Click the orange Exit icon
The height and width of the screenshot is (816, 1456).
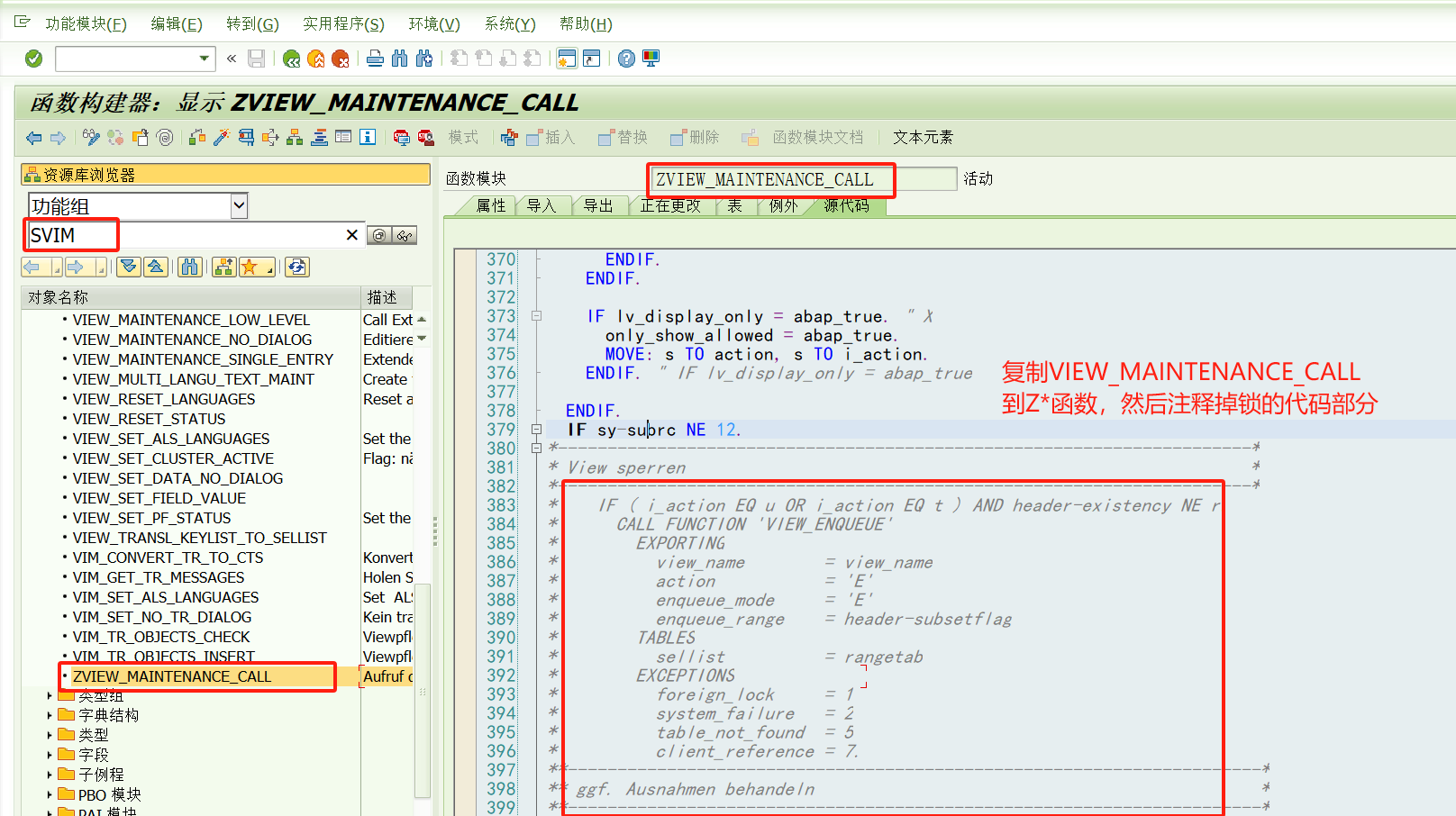coord(315,59)
